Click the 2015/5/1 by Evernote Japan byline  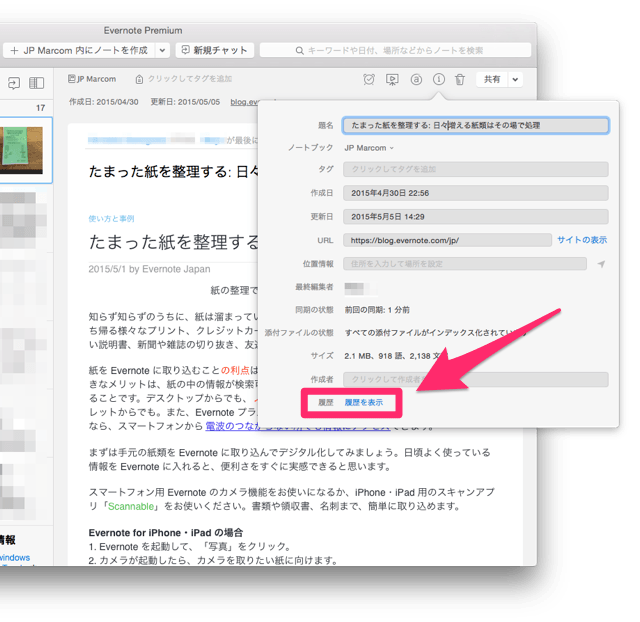coord(149,269)
